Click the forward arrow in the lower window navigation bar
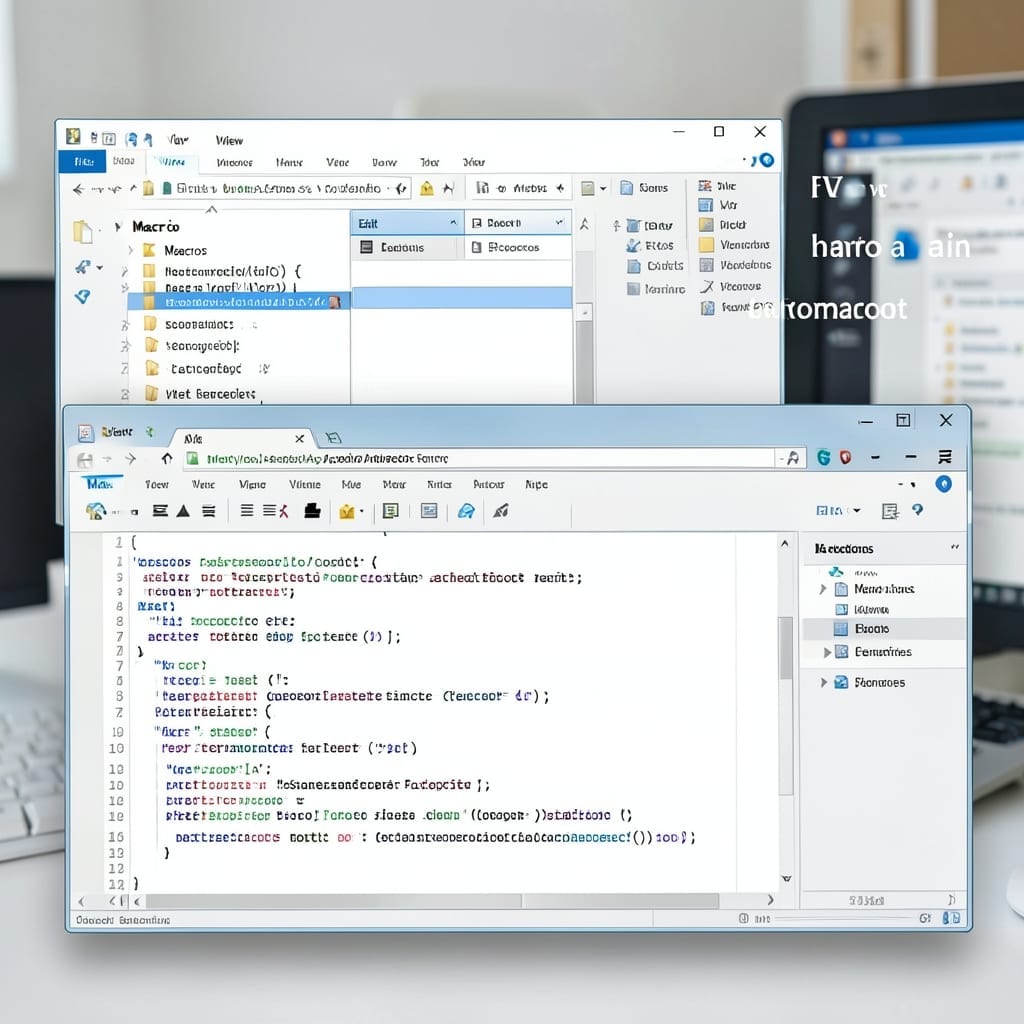1024x1024 pixels. [131, 459]
